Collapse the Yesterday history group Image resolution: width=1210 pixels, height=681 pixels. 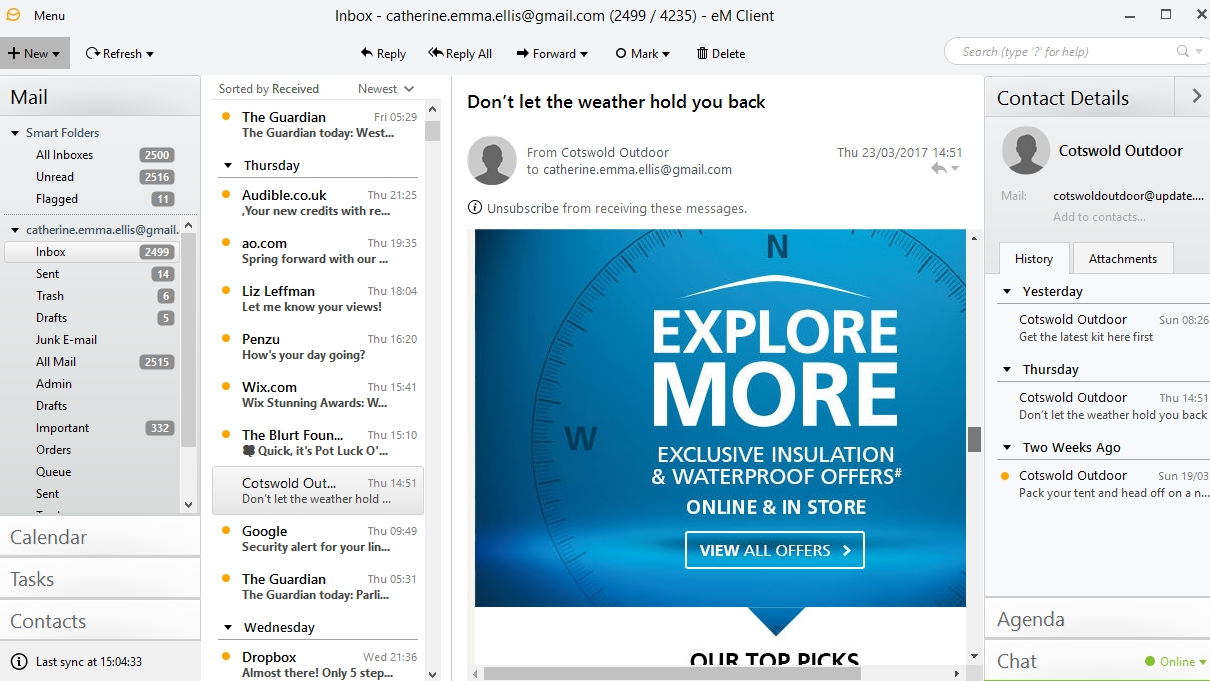tap(1007, 292)
